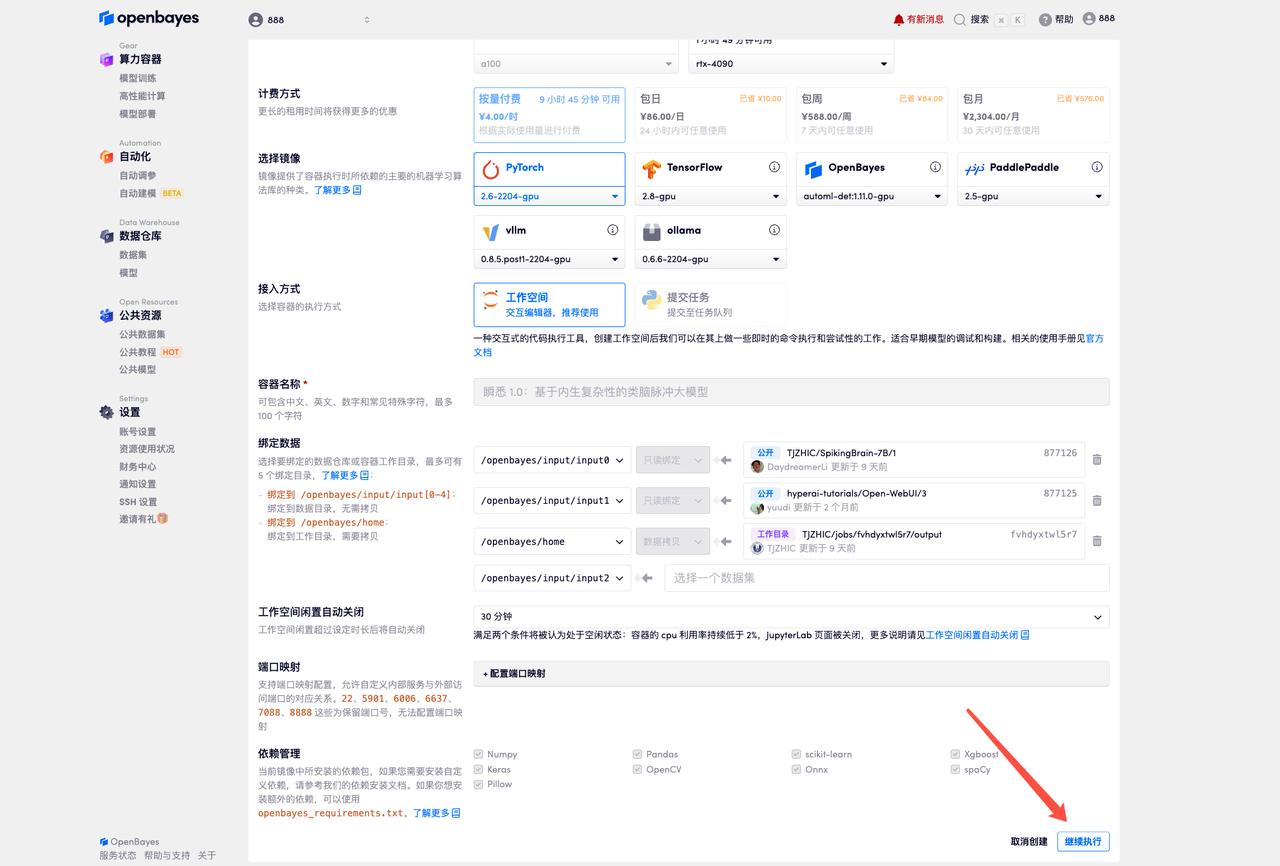The image size is (1280, 866).
Task: Open 模型训练 in sidebar
Action: point(138,78)
